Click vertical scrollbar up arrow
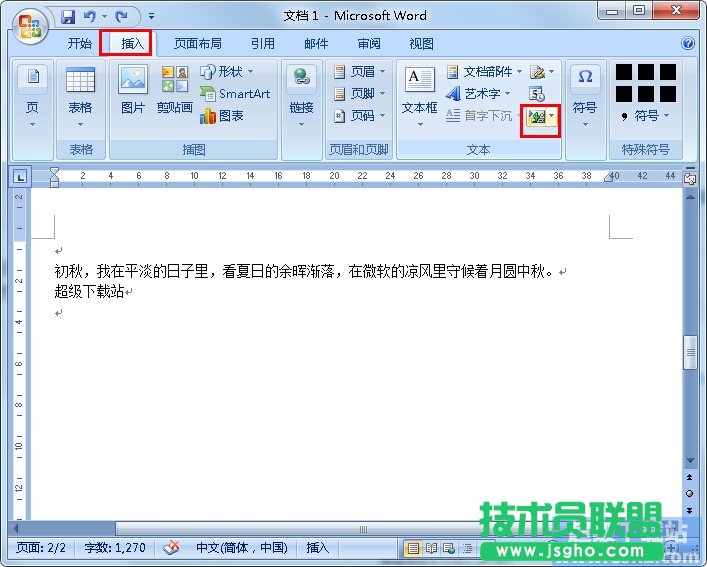707x567 pixels. pyautogui.click(x=690, y=197)
